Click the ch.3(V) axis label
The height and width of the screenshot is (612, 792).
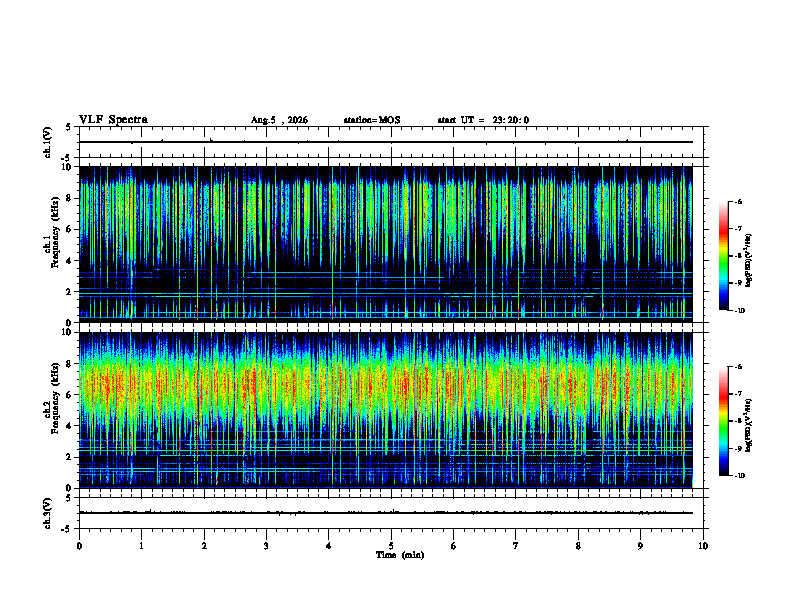pos(48,513)
